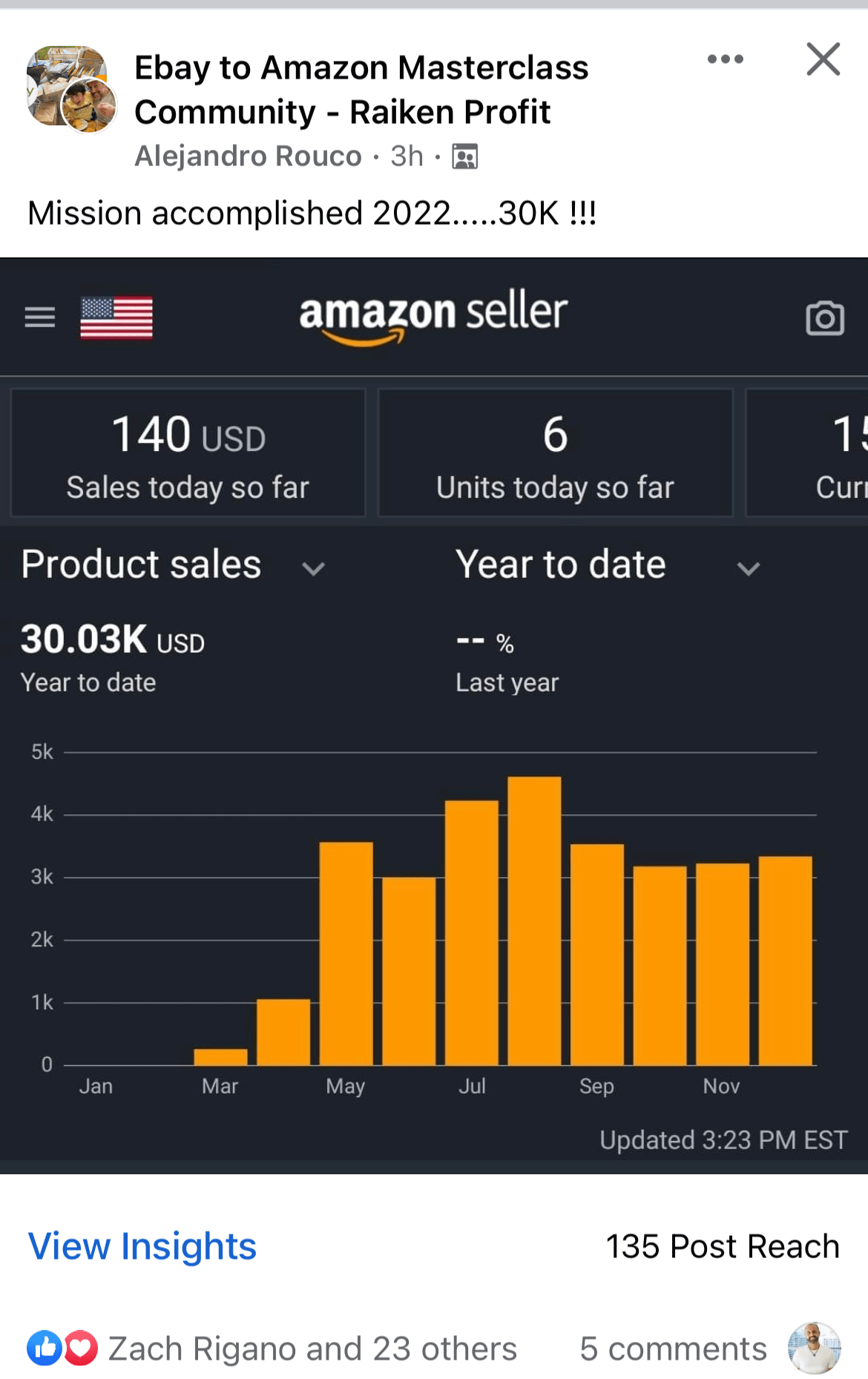This screenshot has width=868, height=1379.
Task: Open View Insights
Action: coord(141,1247)
